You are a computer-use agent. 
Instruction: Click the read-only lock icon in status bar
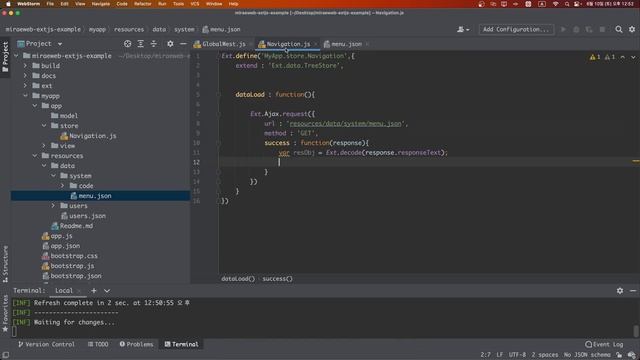pos(620,355)
